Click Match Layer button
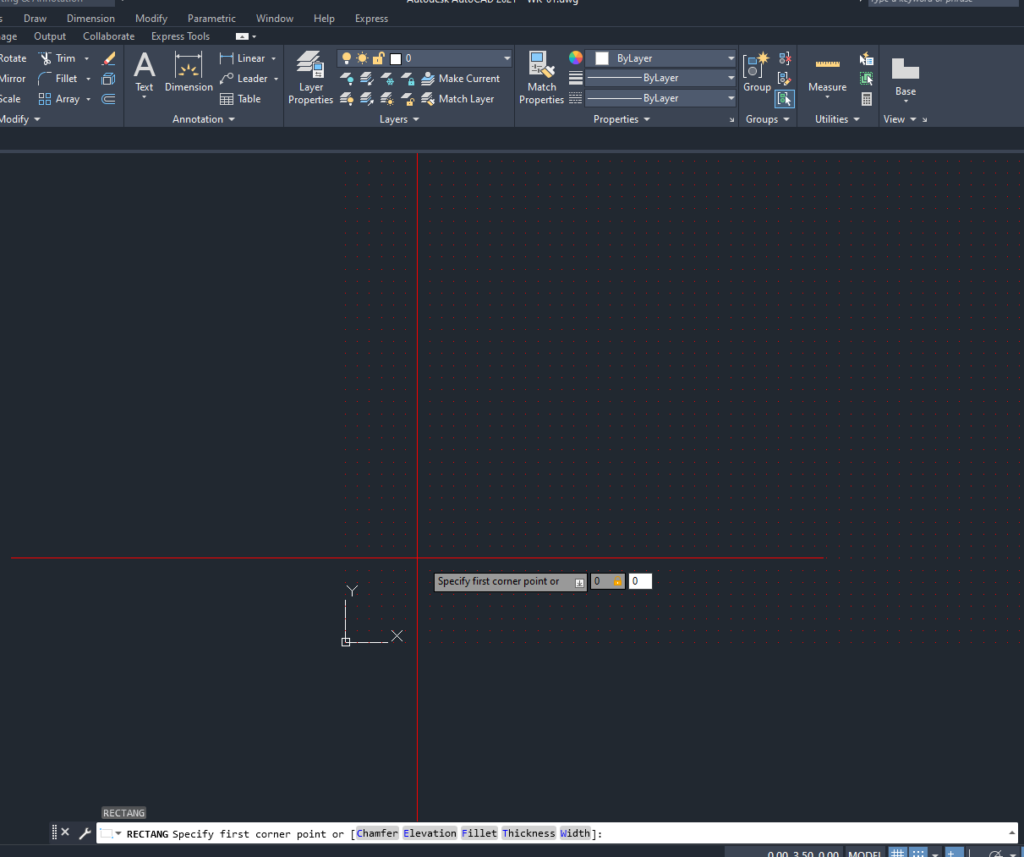The width and height of the screenshot is (1024, 857). (x=458, y=99)
